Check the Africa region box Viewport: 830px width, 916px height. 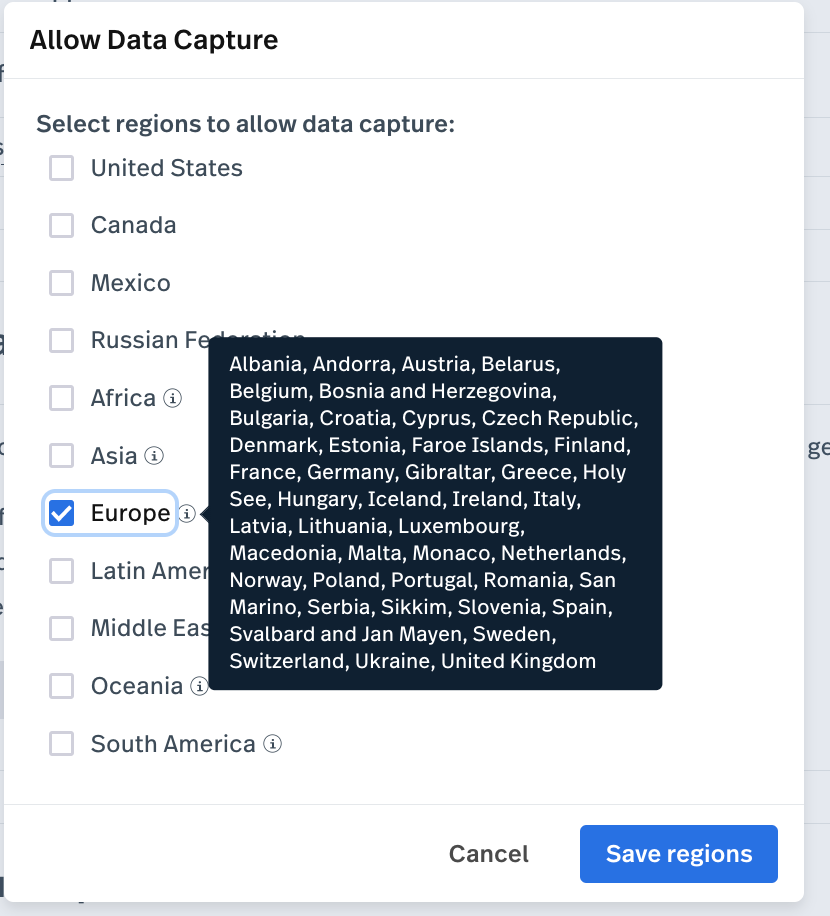pos(61,398)
